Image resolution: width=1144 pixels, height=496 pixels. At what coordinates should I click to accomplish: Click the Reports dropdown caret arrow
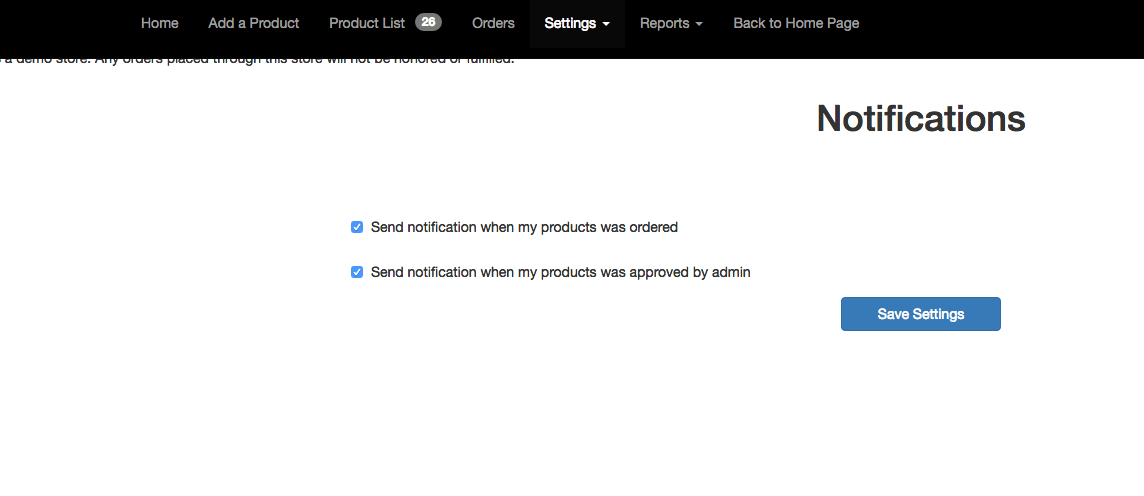click(x=699, y=24)
